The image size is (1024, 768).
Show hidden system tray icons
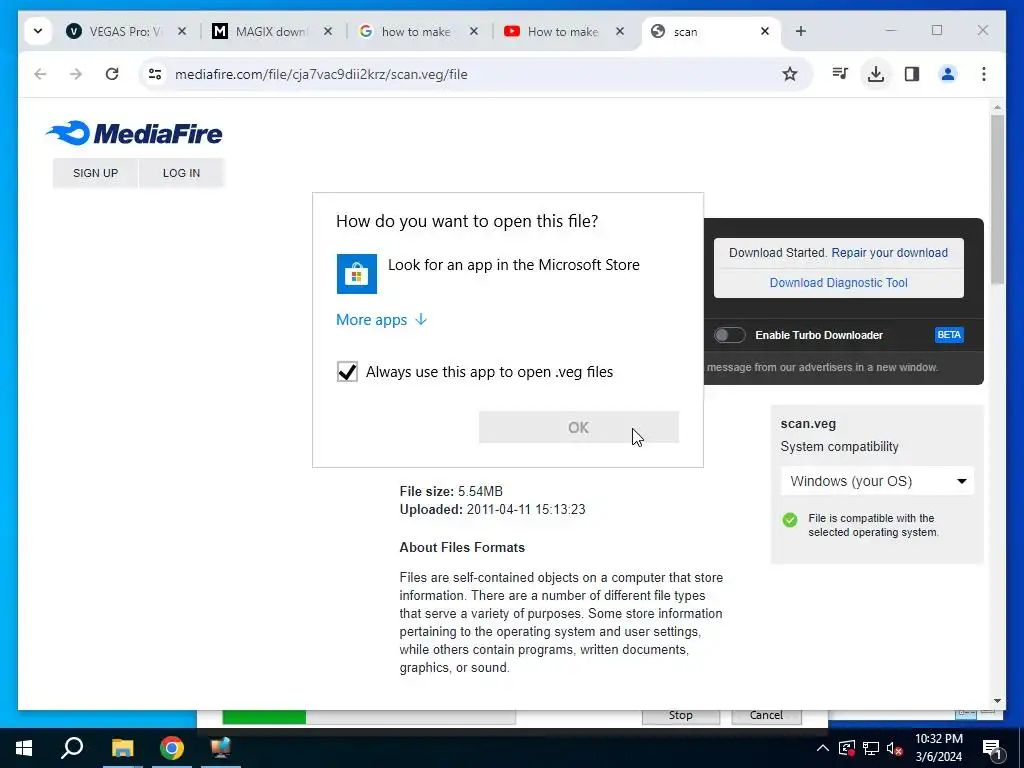click(822, 748)
